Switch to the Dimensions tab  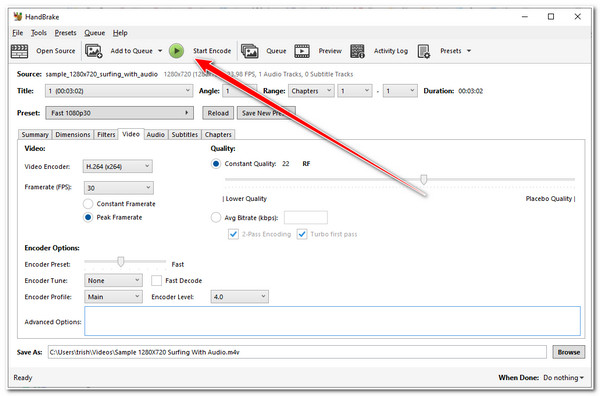tap(73, 135)
